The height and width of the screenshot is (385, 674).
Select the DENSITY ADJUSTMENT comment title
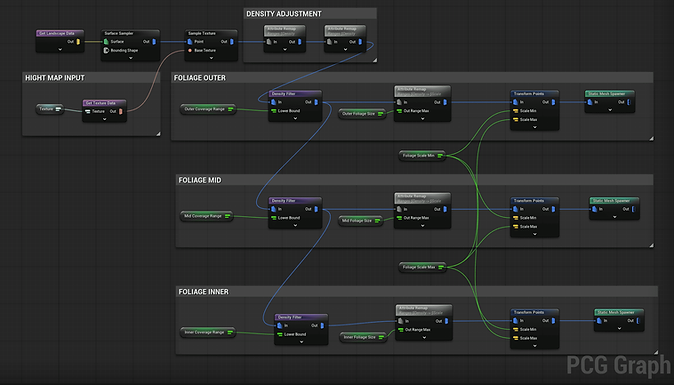284,14
